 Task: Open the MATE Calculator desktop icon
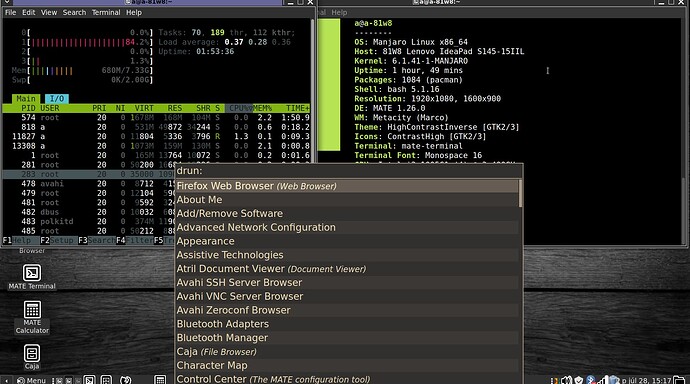32,317
